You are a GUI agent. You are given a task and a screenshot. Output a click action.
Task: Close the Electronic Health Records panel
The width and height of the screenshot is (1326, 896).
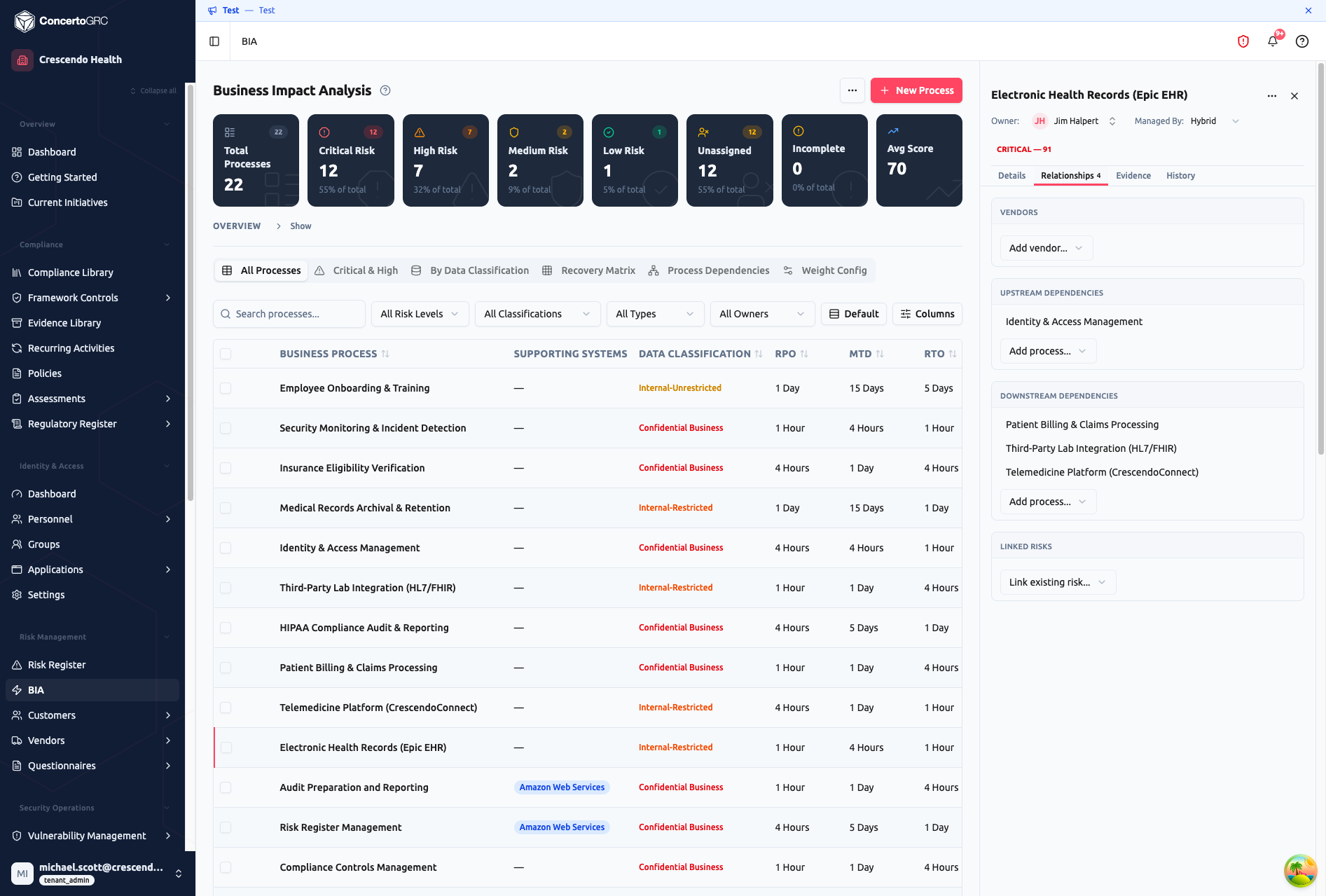[1294, 96]
